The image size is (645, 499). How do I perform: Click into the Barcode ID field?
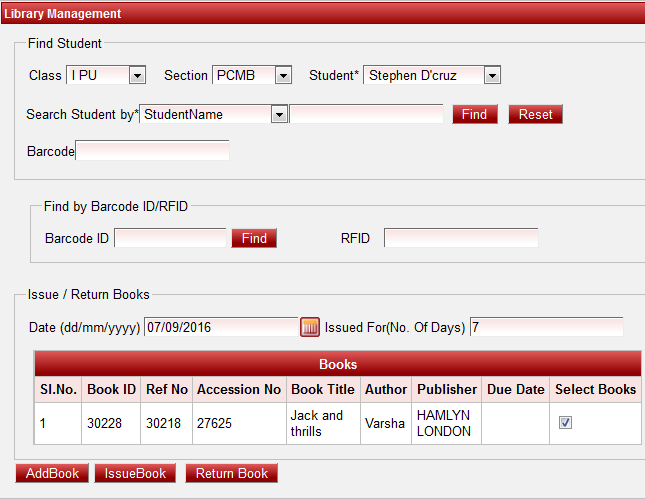click(x=170, y=238)
